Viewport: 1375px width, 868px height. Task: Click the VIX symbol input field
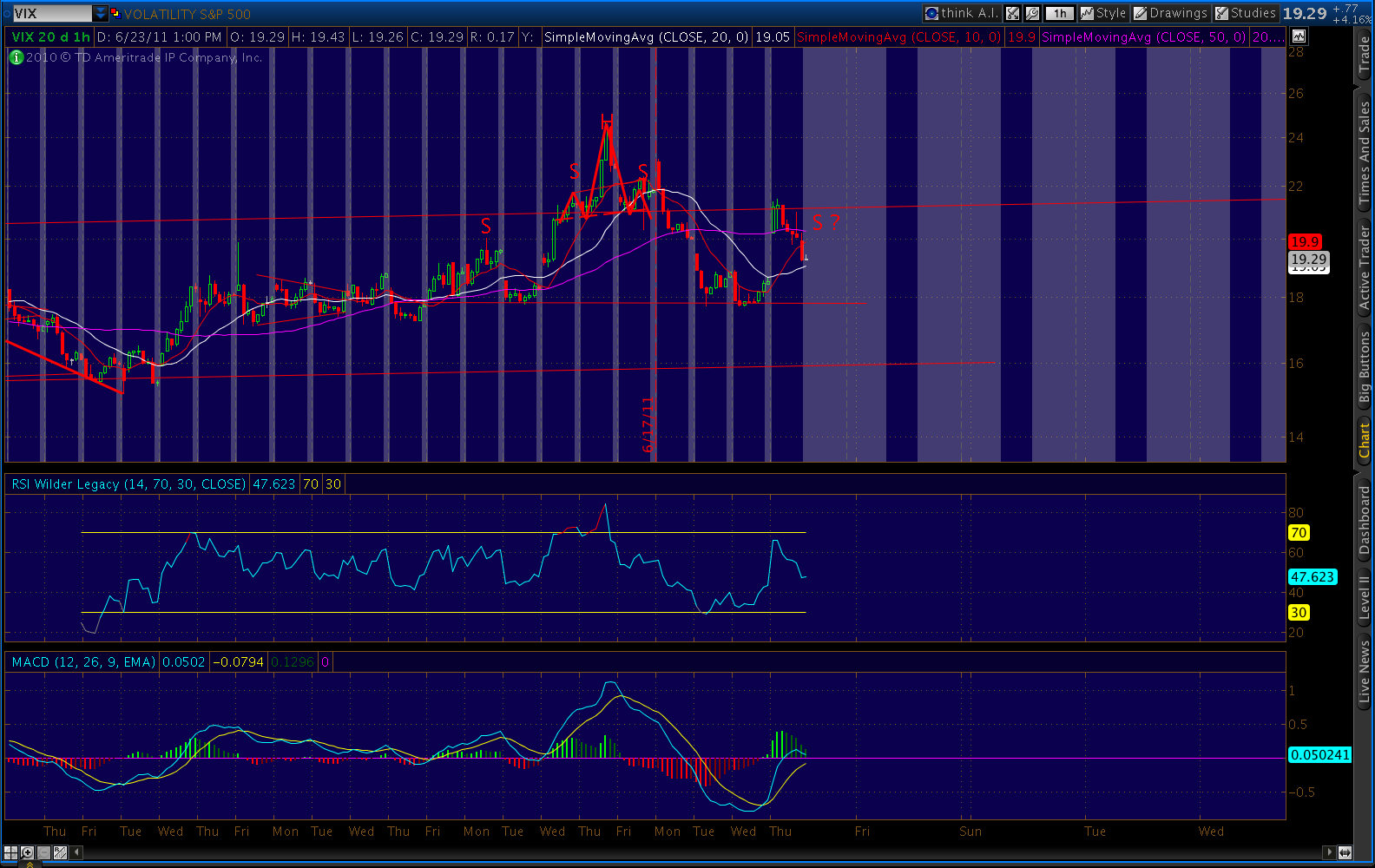click(52, 13)
